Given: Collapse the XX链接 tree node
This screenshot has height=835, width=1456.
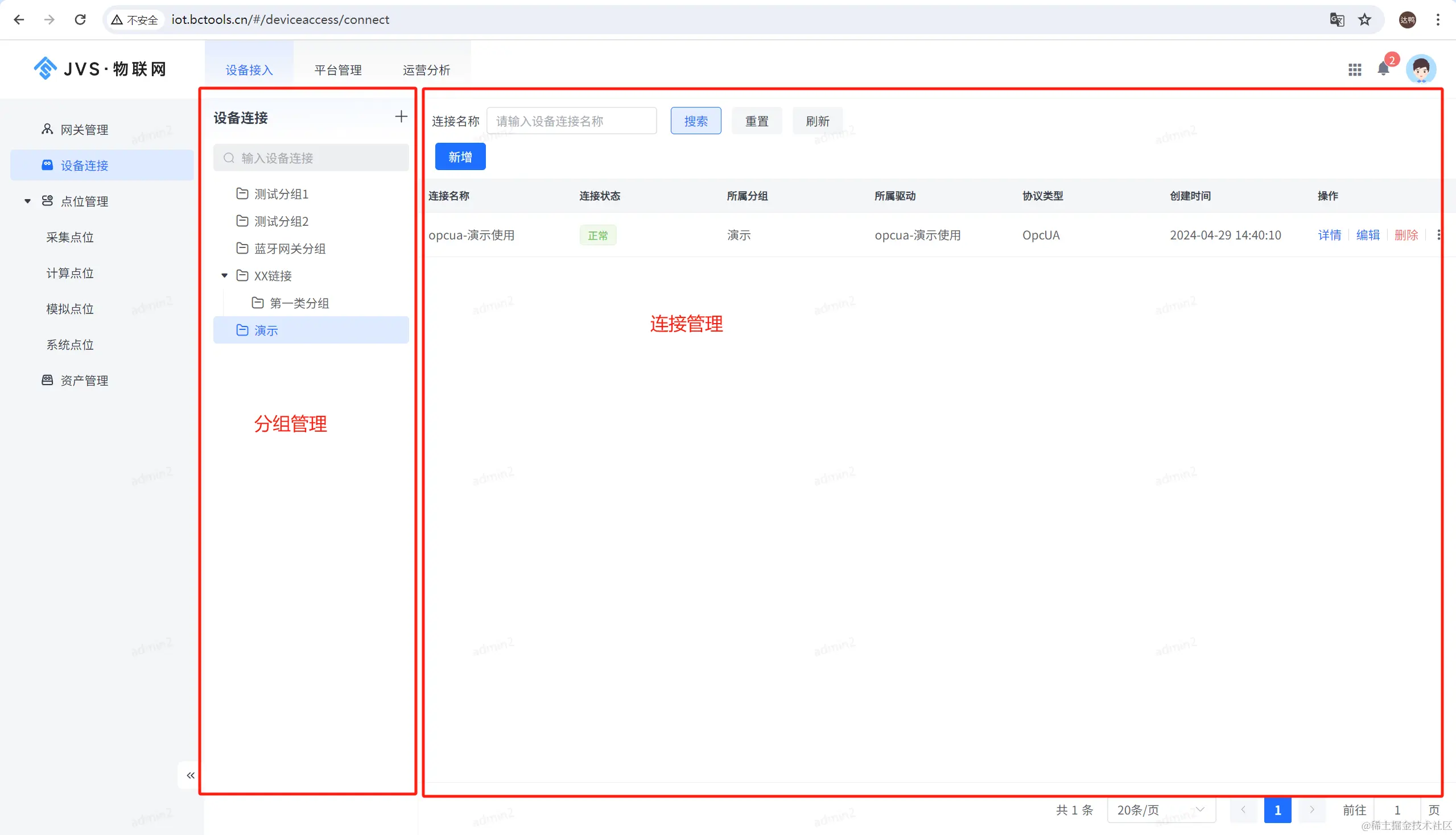Looking at the screenshot, I should pyautogui.click(x=224, y=276).
